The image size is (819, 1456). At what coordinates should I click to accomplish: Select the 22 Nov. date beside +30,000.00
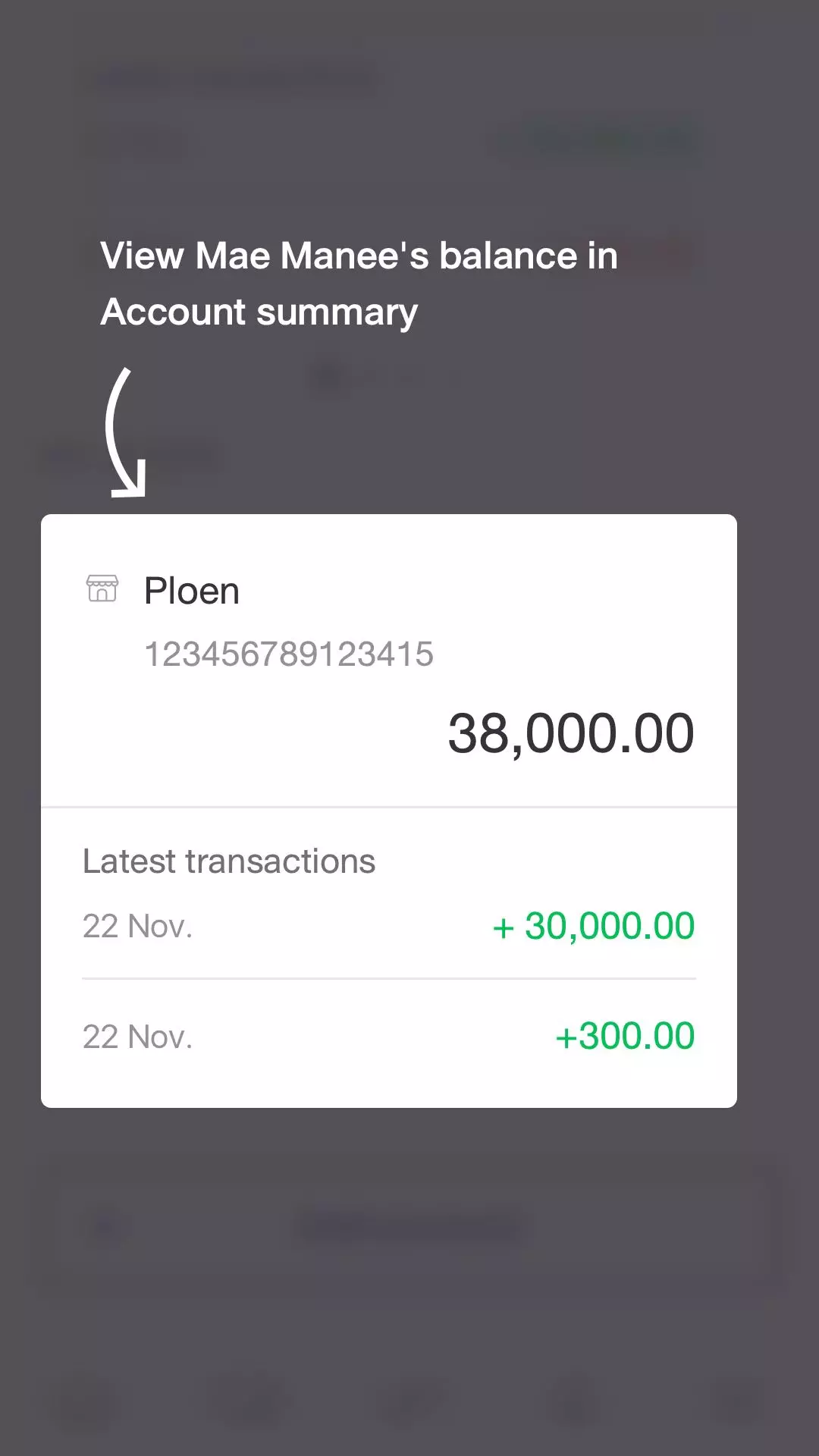137,926
